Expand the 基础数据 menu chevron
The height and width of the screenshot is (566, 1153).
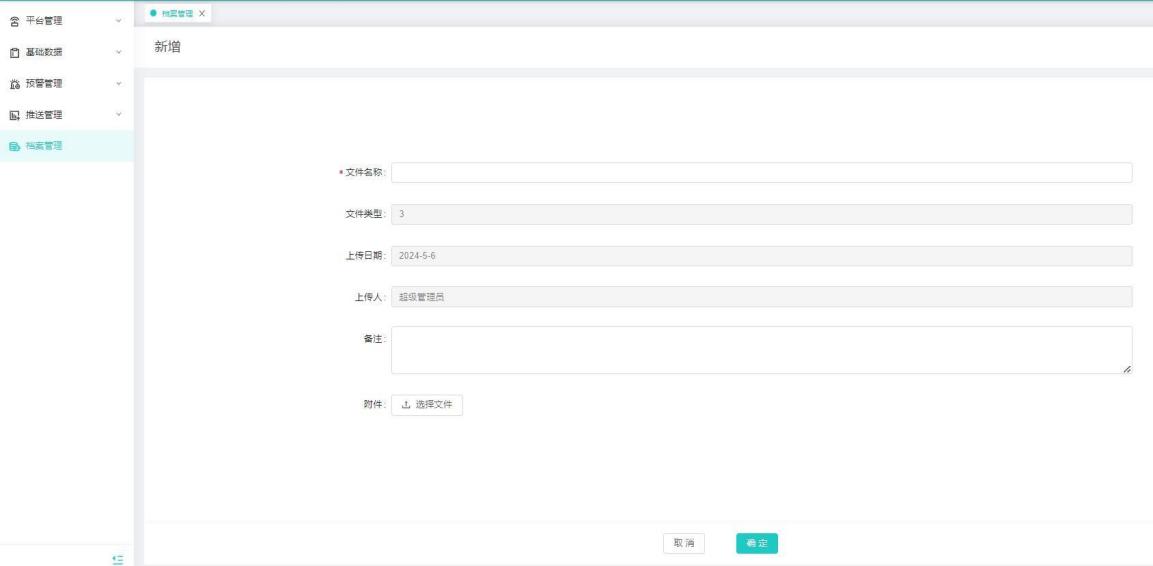[119, 51]
